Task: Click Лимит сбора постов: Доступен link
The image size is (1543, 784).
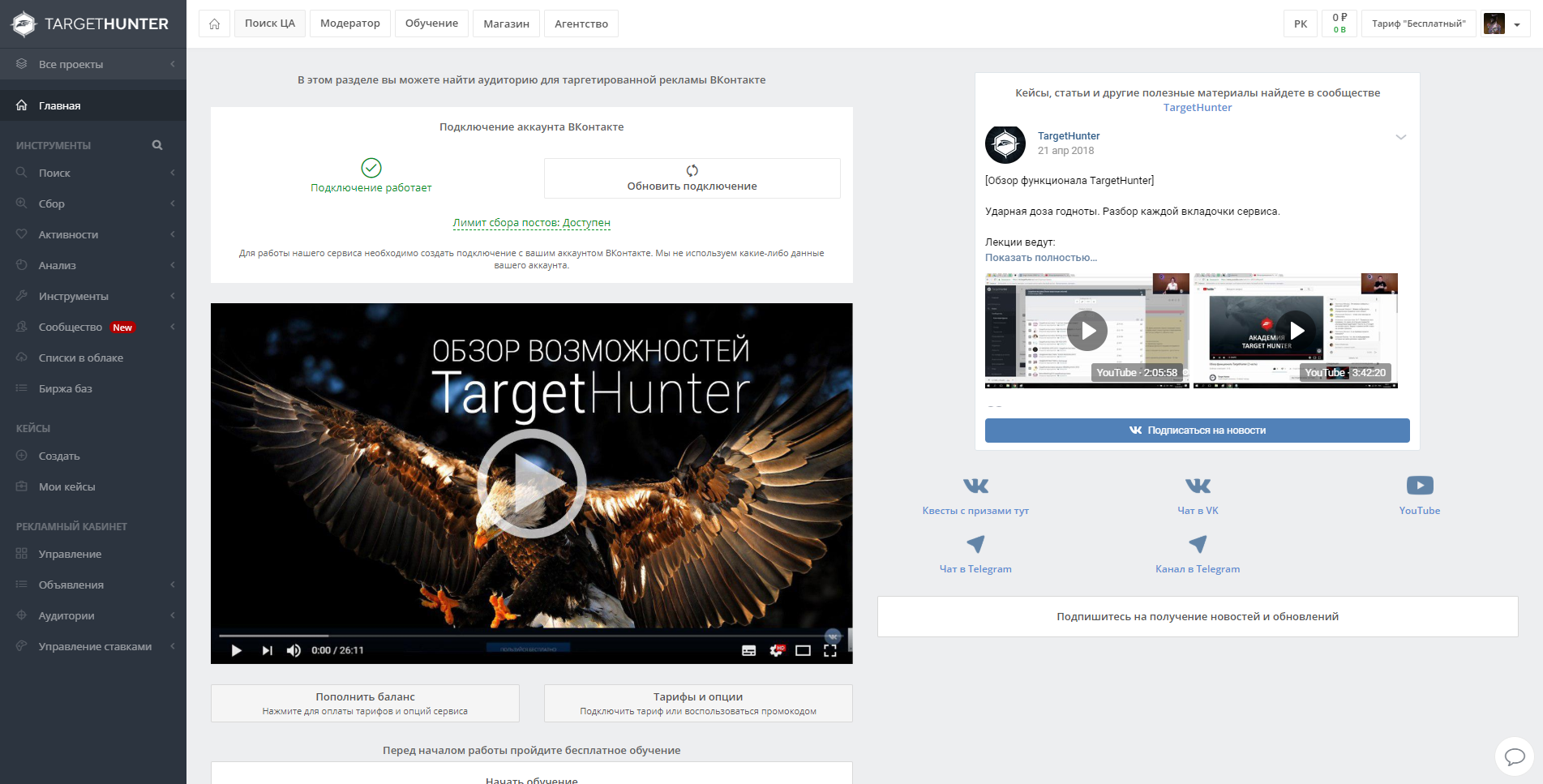Action: point(531,223)
